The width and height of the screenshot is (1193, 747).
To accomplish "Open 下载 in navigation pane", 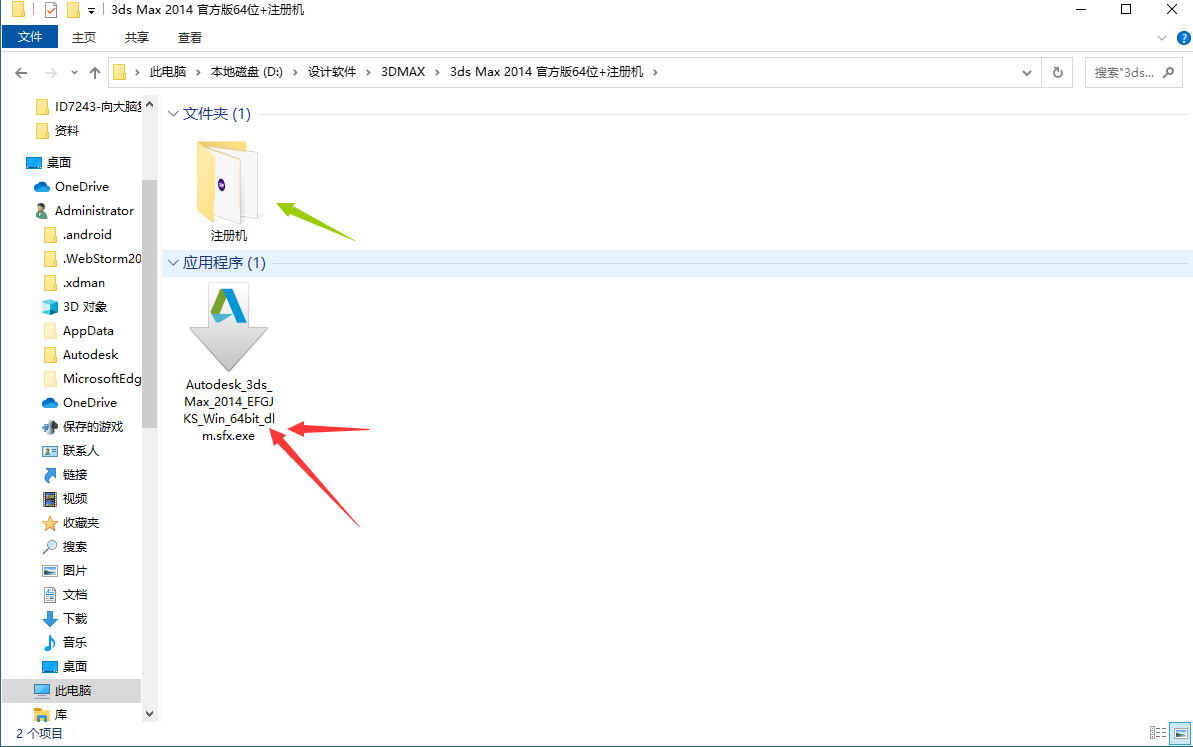I will (x=65, y=618).
